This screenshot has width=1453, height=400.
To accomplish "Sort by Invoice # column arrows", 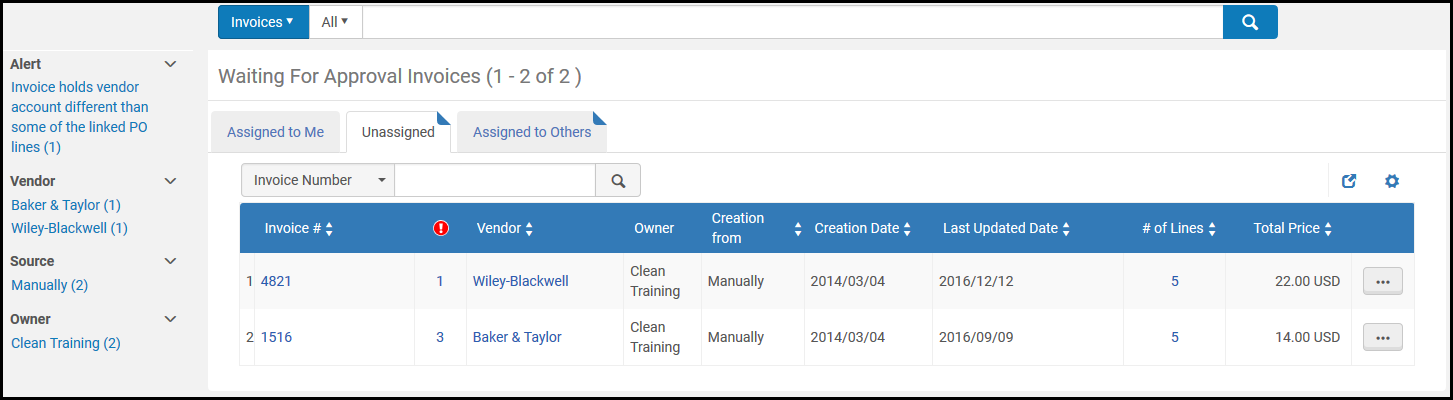I will click(329, 229).
